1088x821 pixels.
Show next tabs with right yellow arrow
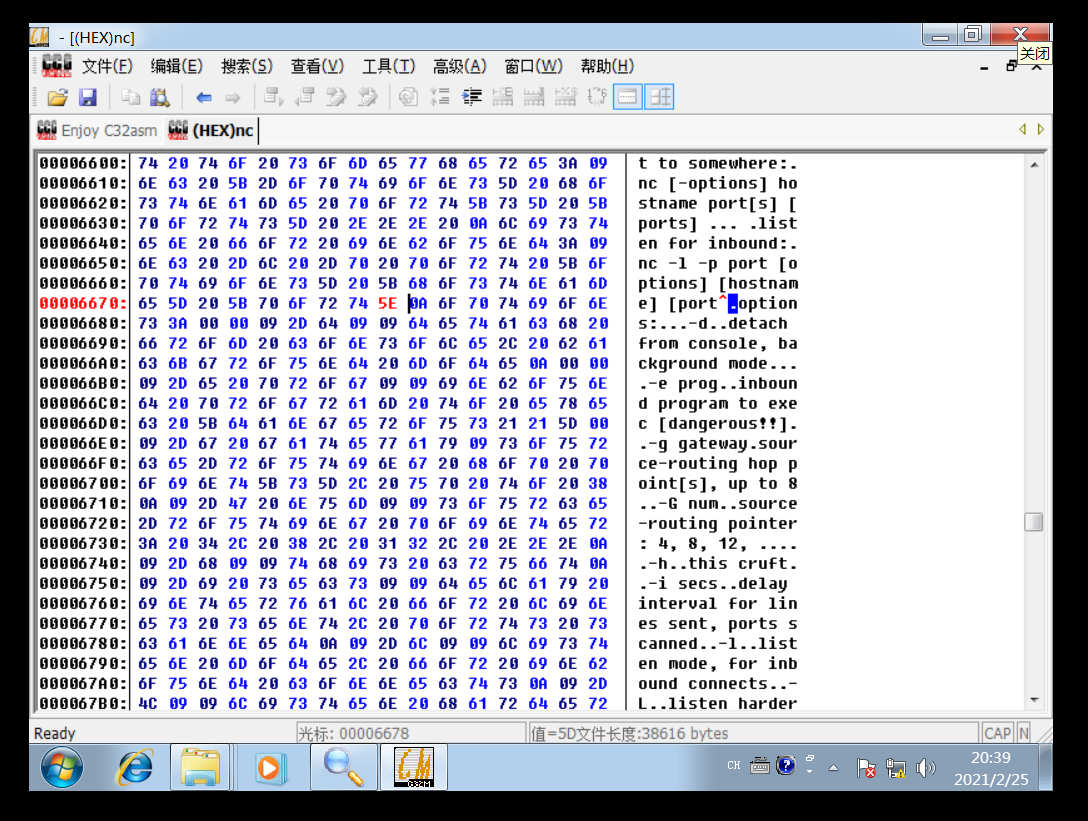coord(1041,130)
